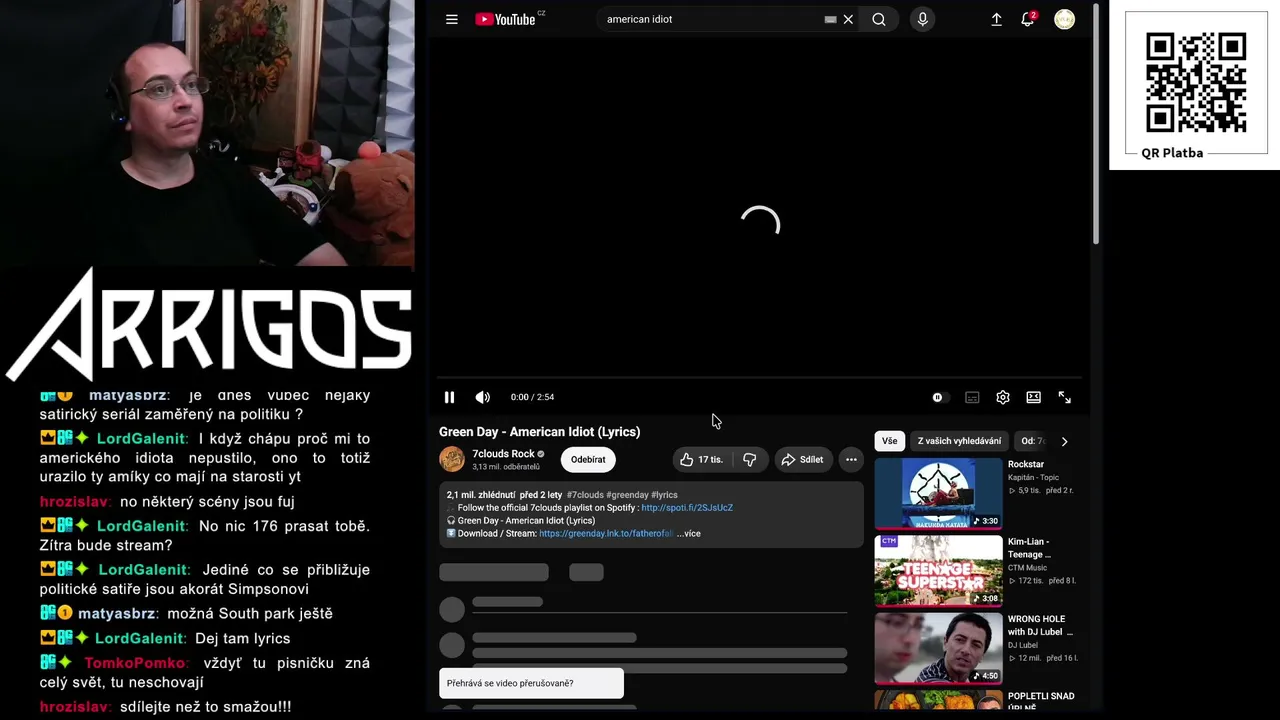Click chat message 'možná South park ještě'

(x=250, y=614)
